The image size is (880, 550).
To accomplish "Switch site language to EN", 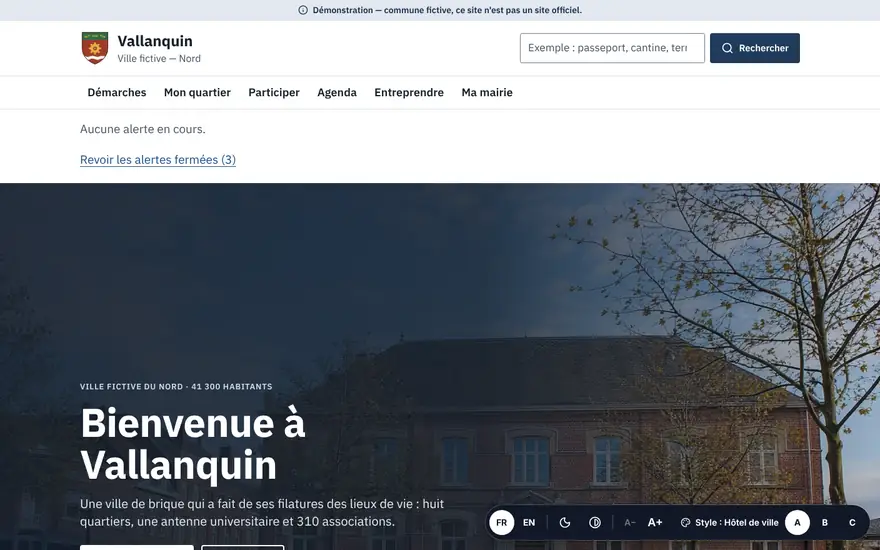I will (529, 522).
